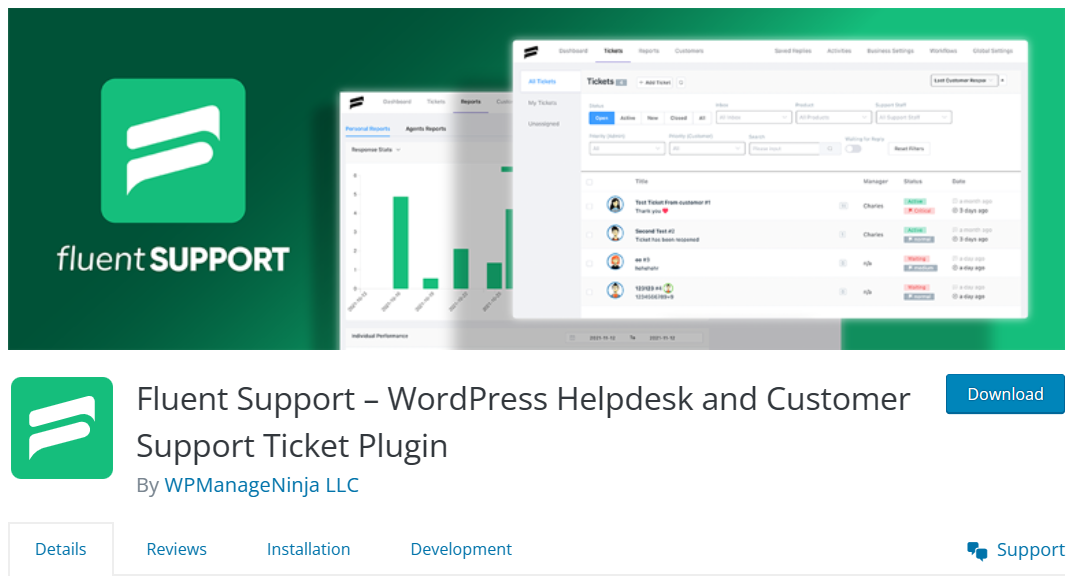Select the Agents Reports tab

[426, 129]
